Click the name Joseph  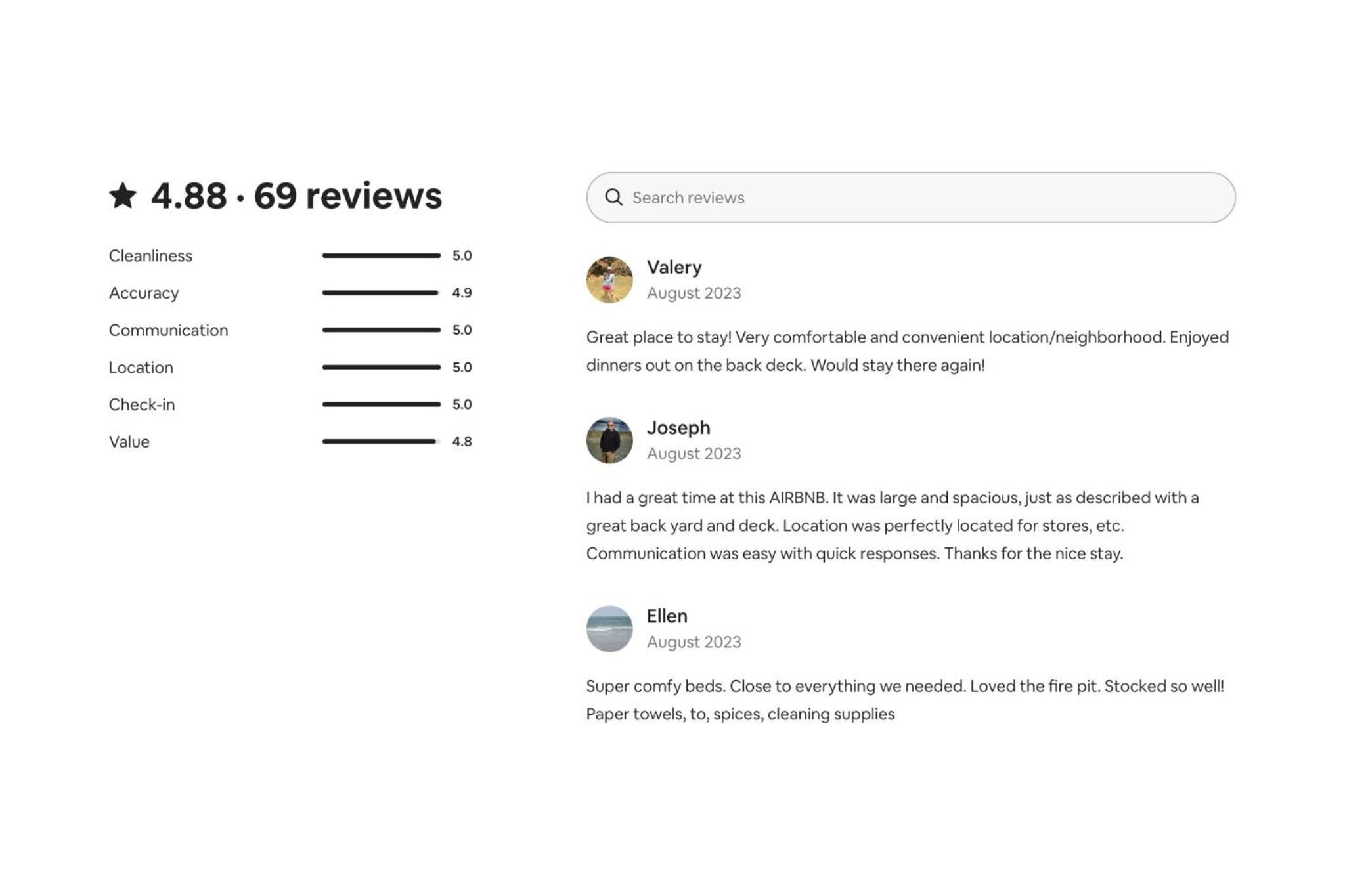pos(678,427)
